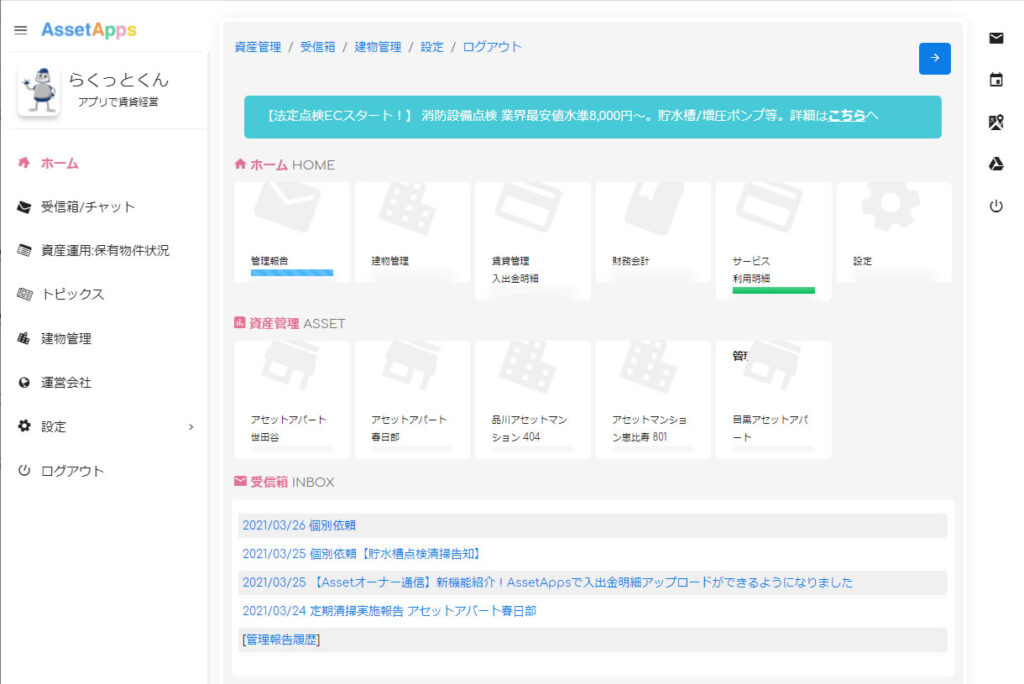The image size is (1024, 684).
Task: Click the AssetApps logo
Action: coord(89,30)
